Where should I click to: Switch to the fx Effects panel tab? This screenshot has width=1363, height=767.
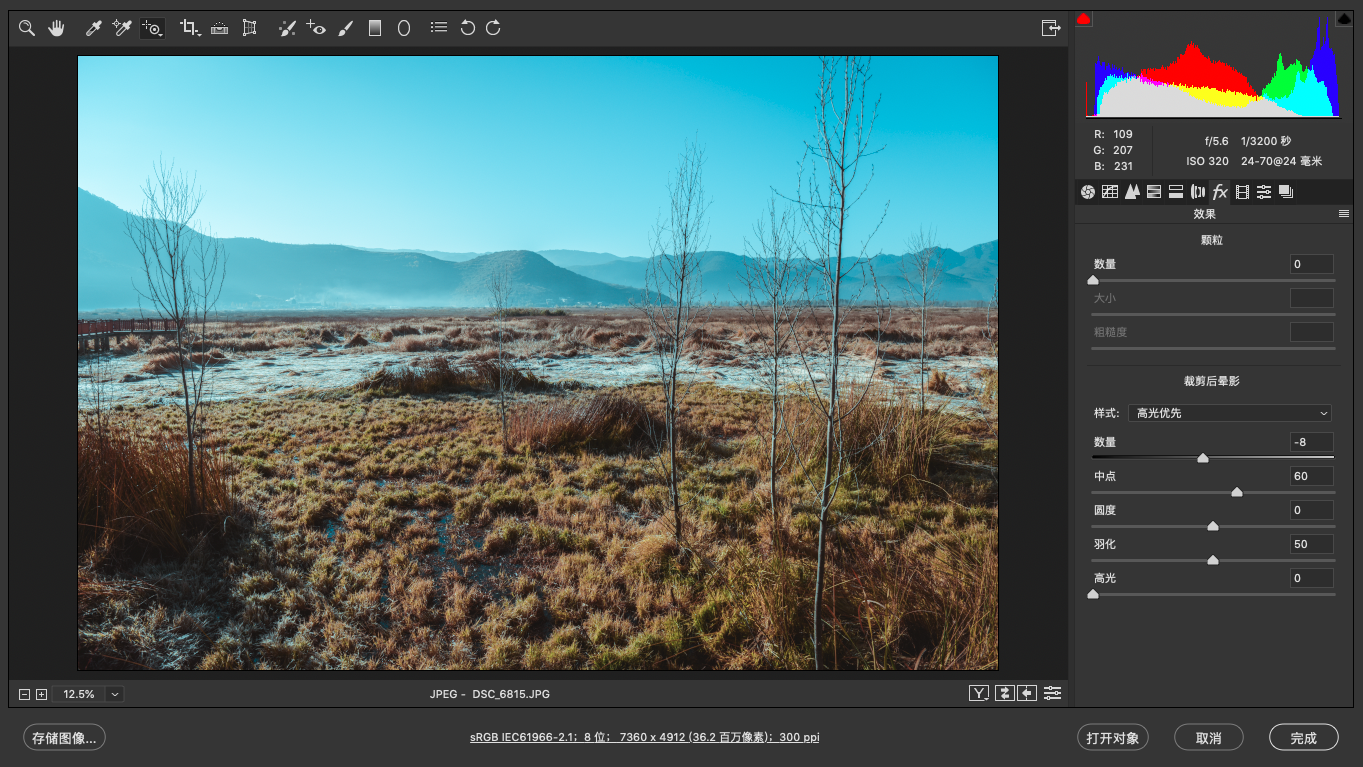[x=1220, y=192]
